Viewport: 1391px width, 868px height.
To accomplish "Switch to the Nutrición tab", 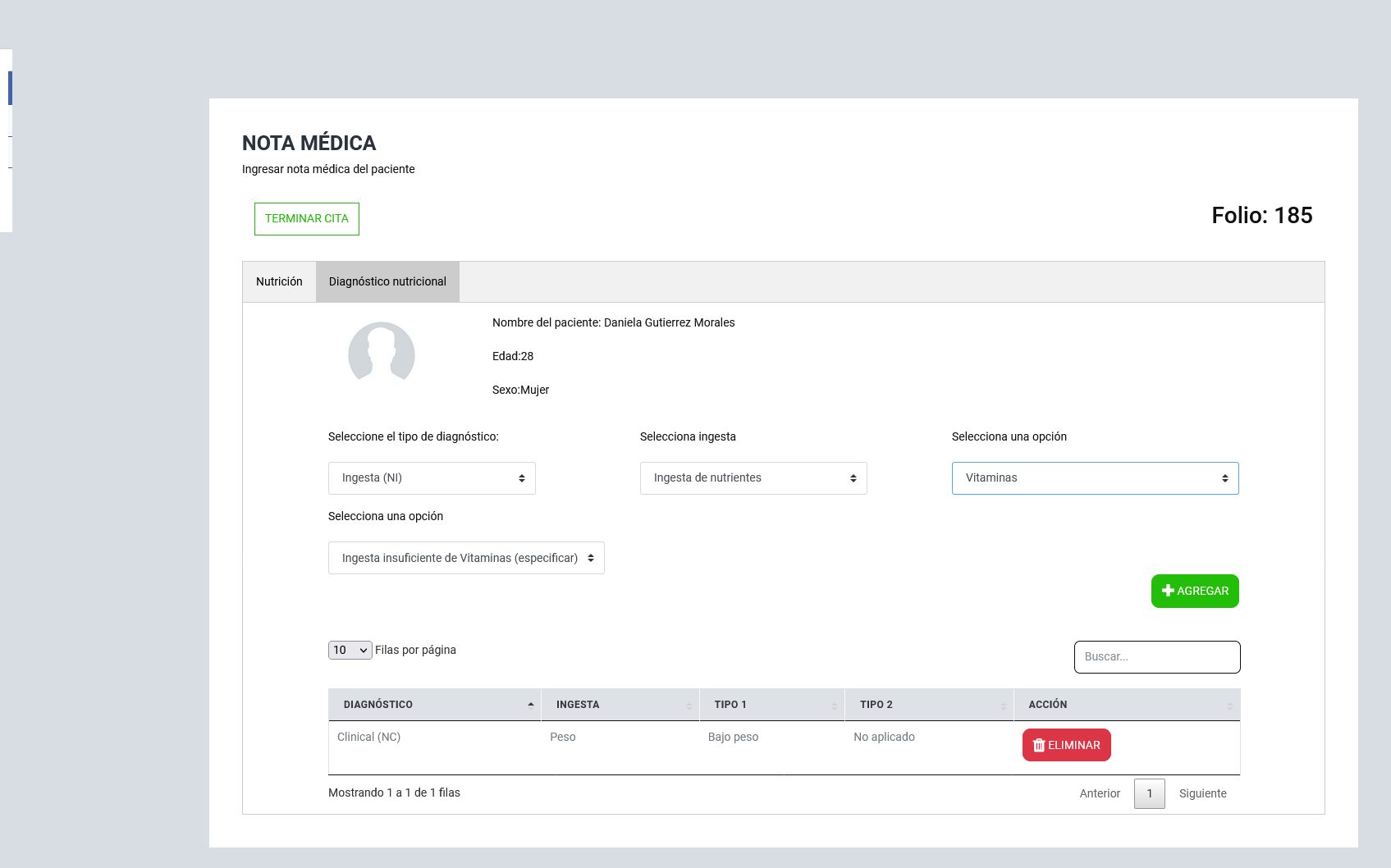I will [x=279, y=281].
